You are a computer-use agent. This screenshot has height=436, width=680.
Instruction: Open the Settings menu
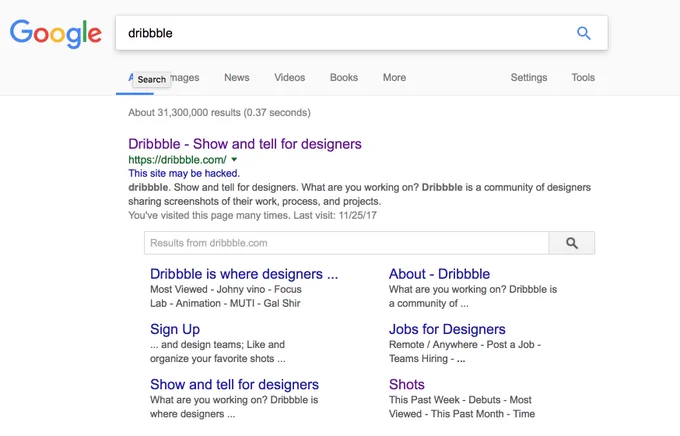(529, 78)
